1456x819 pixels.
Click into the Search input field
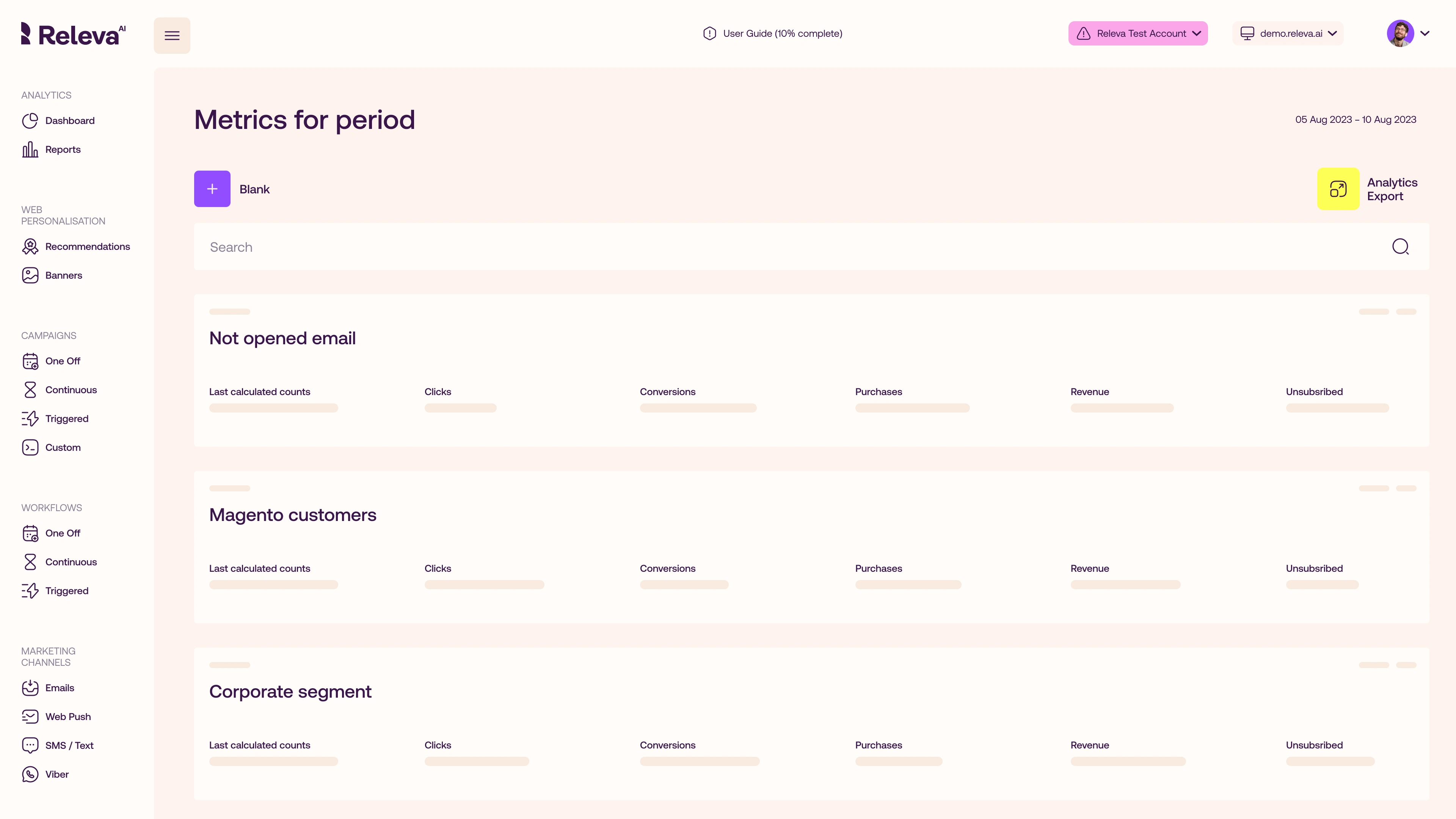791,247
